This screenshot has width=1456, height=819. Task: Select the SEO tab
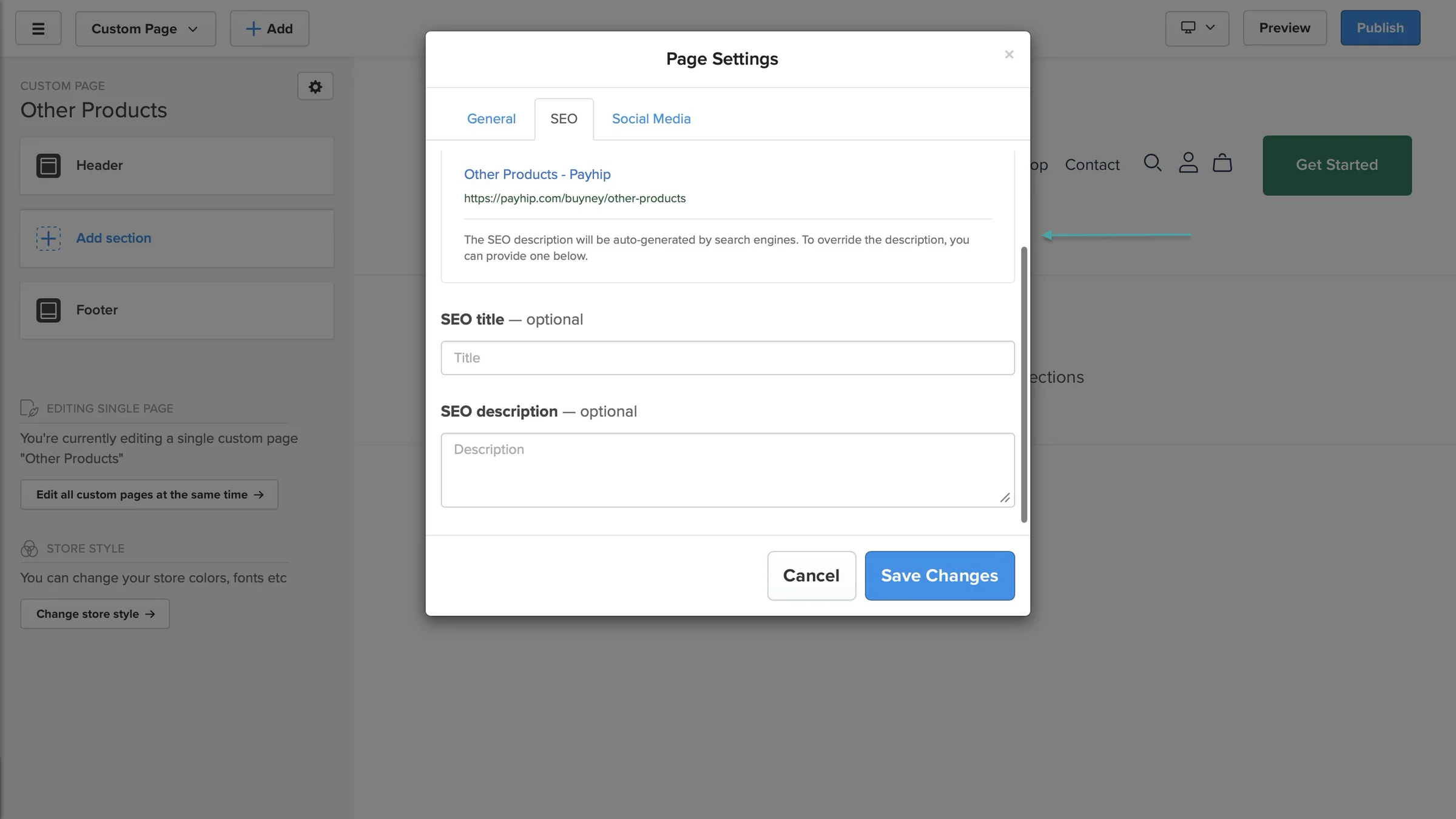click(564, 119)
